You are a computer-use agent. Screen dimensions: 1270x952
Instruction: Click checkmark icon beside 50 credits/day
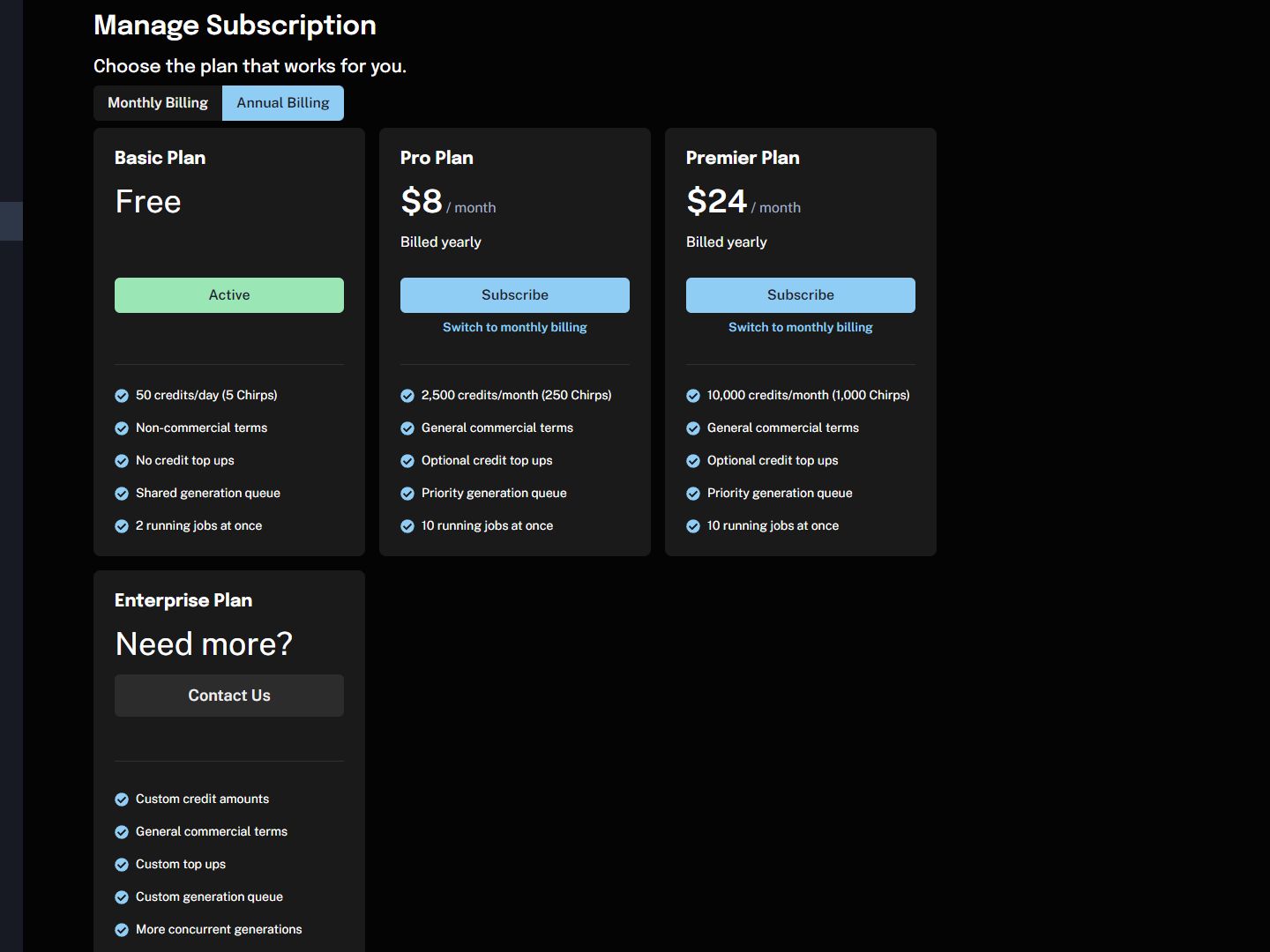(122, 396)
